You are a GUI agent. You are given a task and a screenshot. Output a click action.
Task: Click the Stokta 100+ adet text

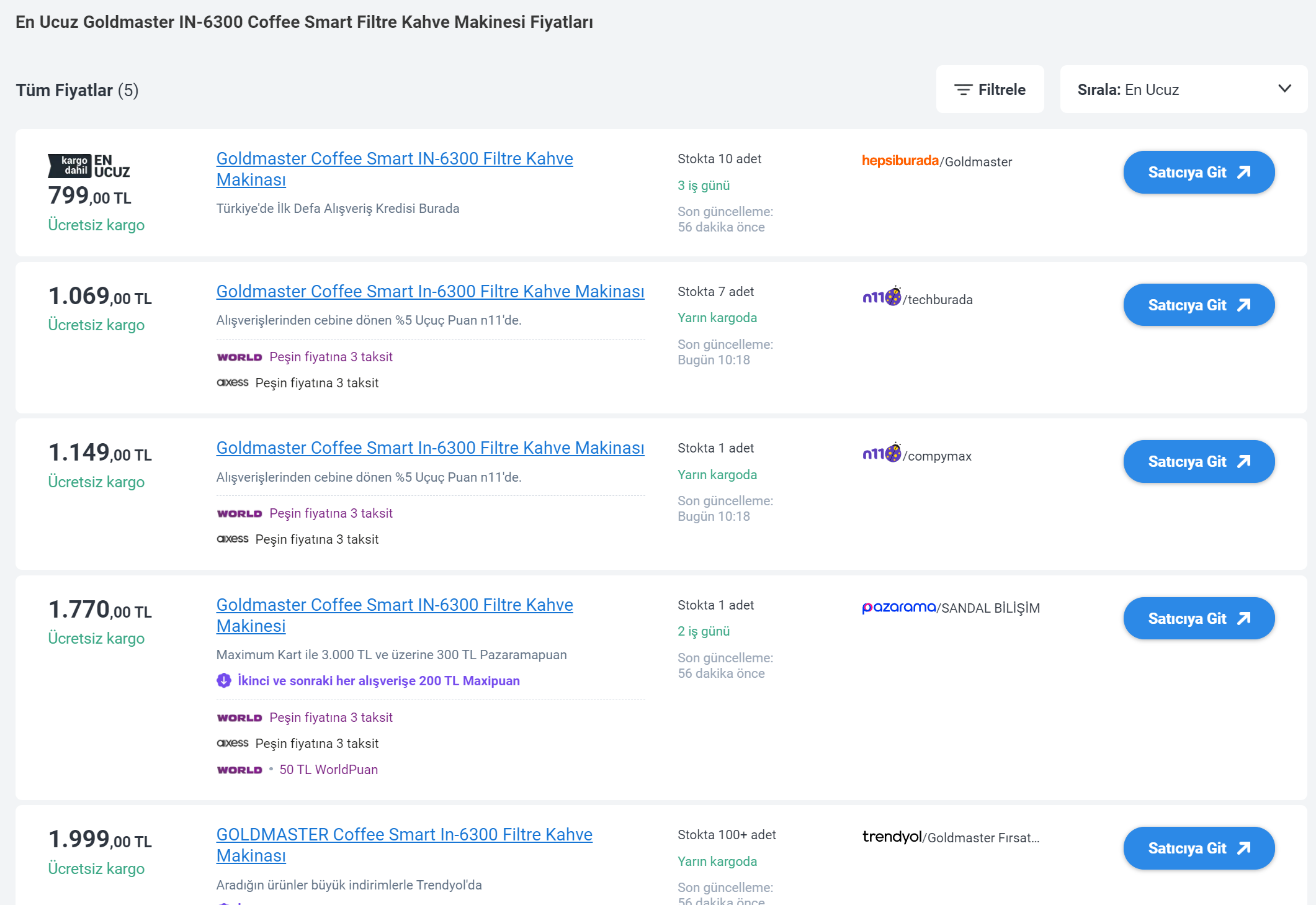click(727, 835)
